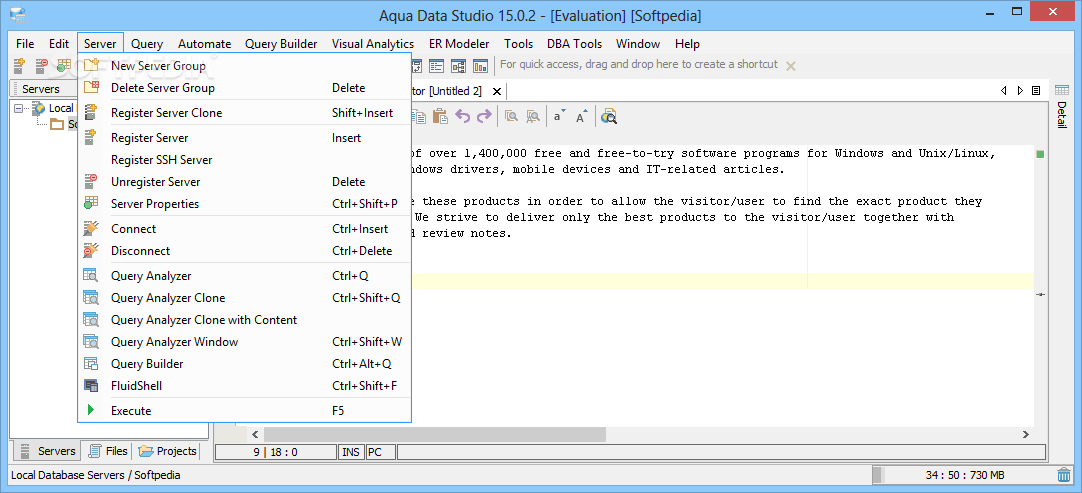
Task: Choose Query Analyzer Window menu item
Action: pos(245,342)
